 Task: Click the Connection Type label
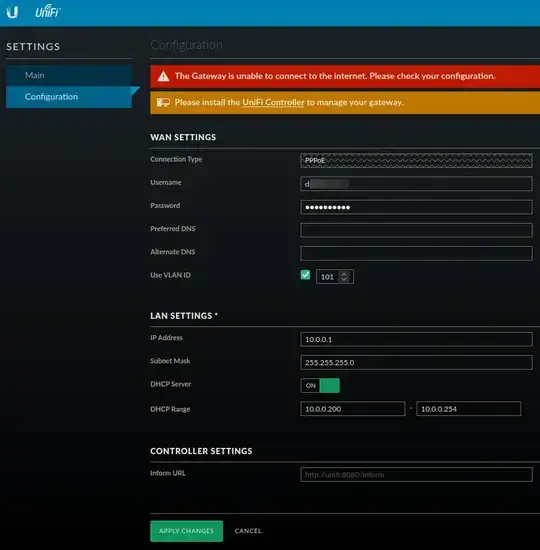pyautogui.click(x=176, y=159)
